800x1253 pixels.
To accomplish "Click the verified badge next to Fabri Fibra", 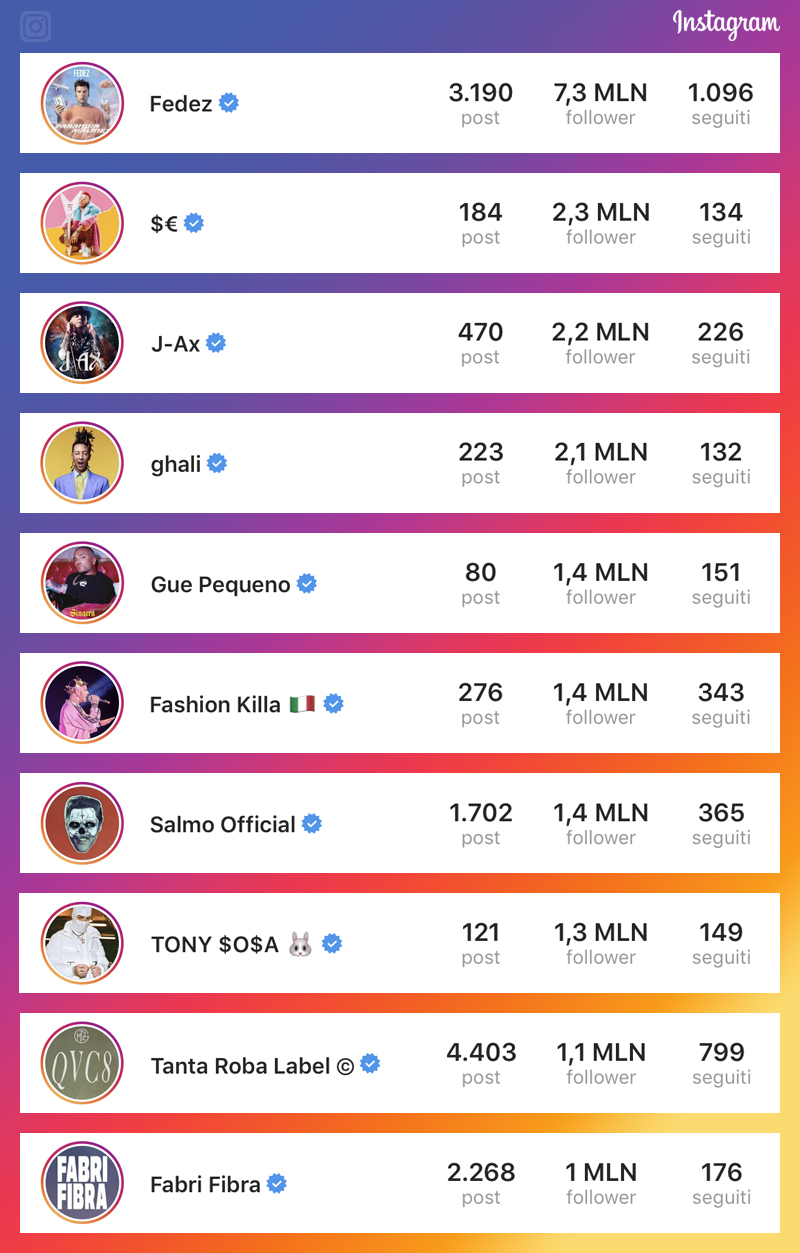I will (277, 1183).
